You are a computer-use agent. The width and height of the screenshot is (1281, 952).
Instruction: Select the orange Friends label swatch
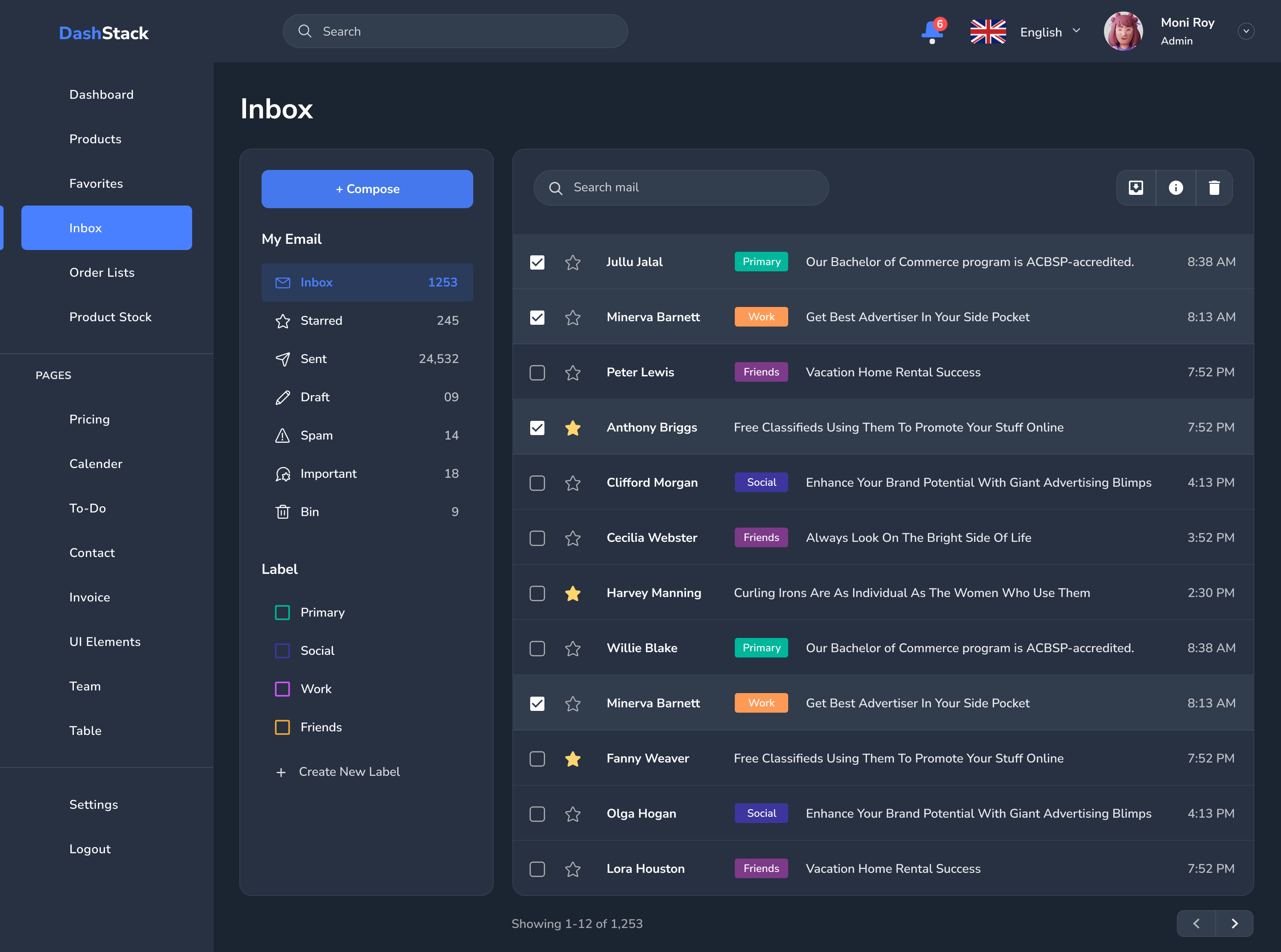[x=282, y=727]
